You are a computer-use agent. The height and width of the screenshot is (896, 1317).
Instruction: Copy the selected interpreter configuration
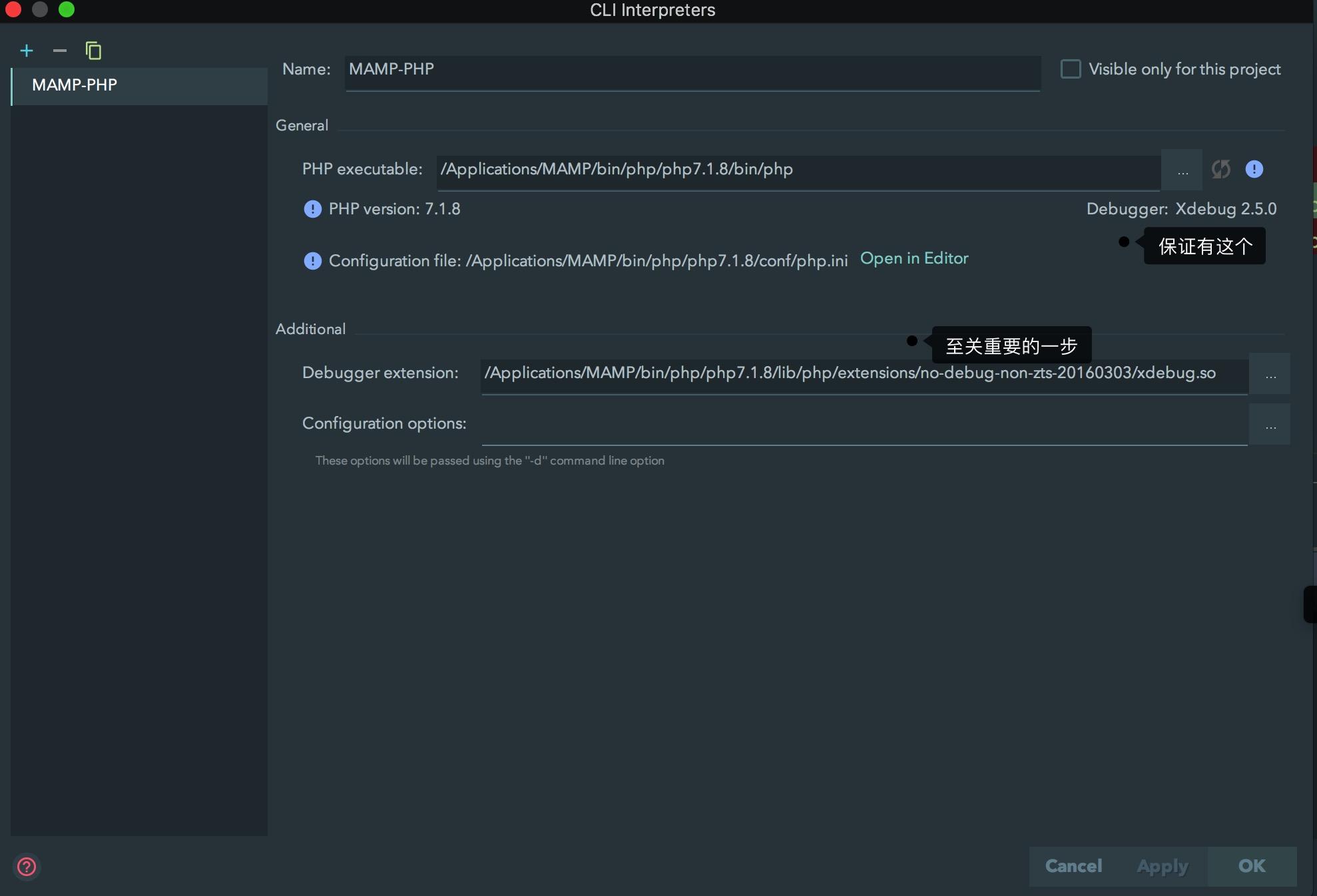point(93,51)
